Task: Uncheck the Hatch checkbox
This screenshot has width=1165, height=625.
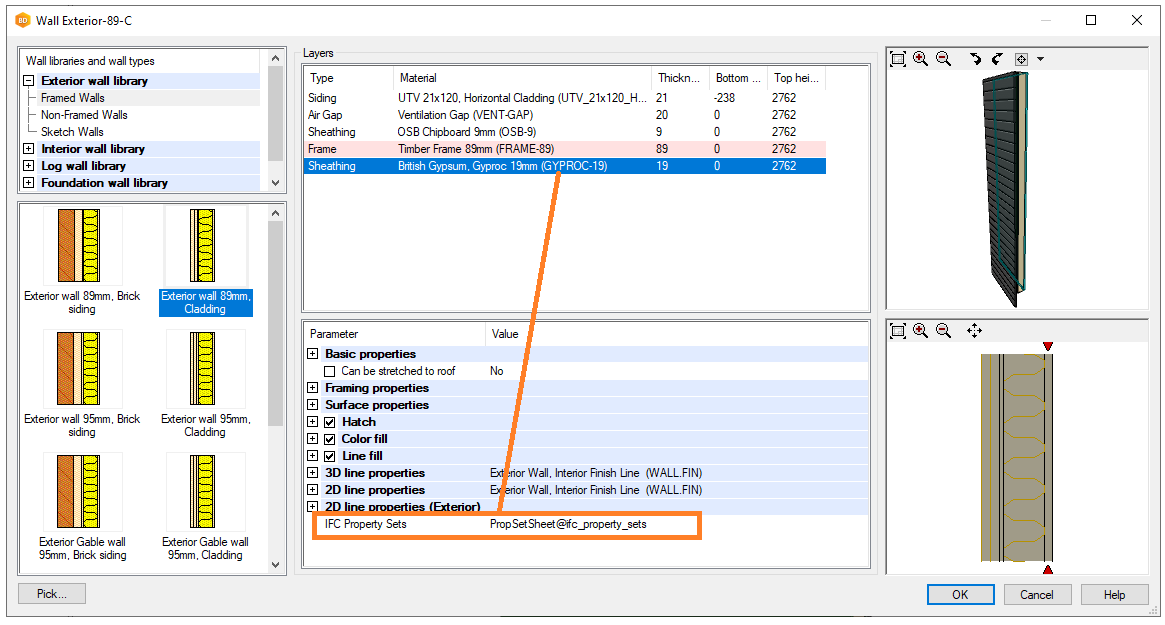Action: (x=330, y=422)
